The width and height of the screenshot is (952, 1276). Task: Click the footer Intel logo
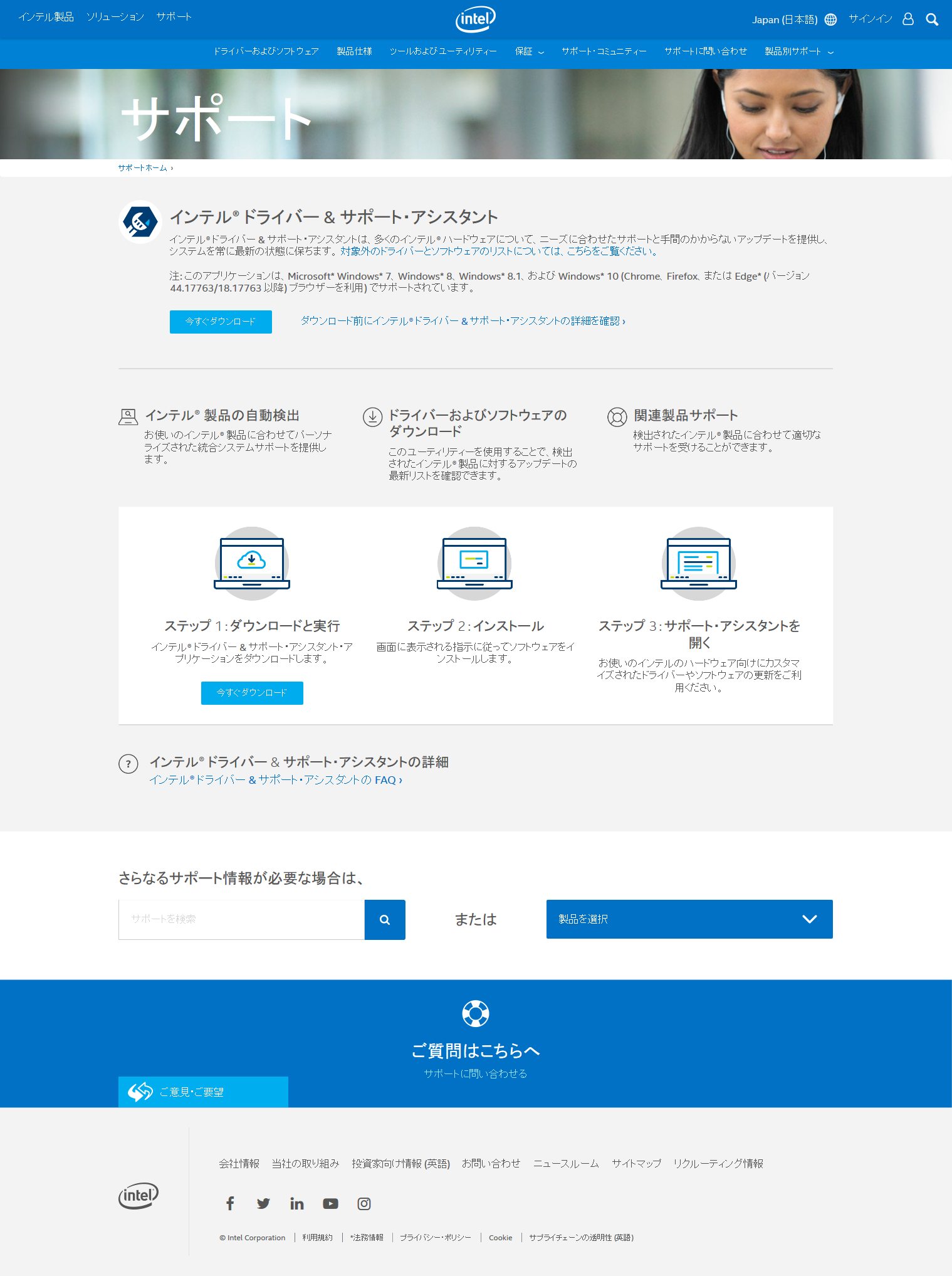(139, 1196)
